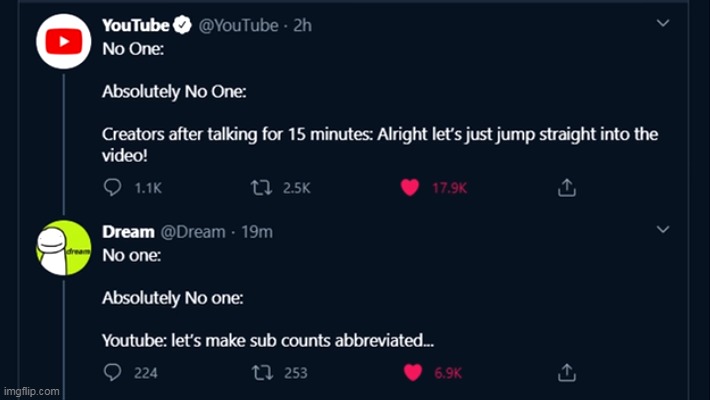Click YouTube's verified badge
This screenshot has height=400, width=710.
pyautogui.click(x=183, y=25)
